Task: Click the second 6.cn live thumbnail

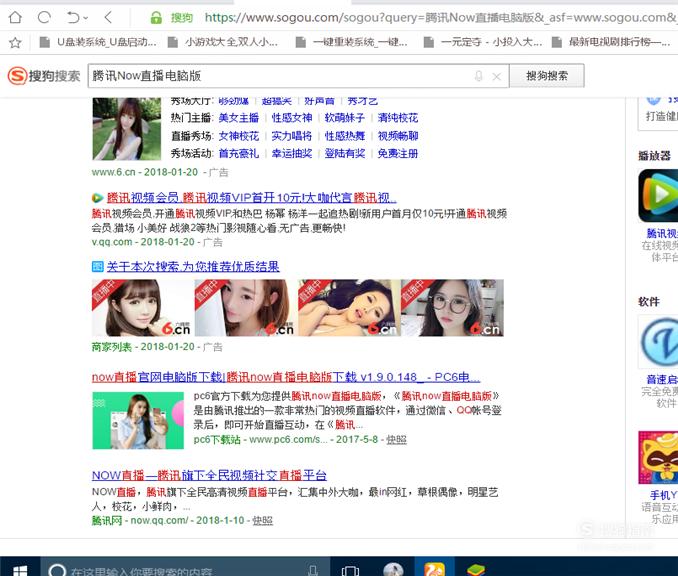Action: click(x=245, y=308)
